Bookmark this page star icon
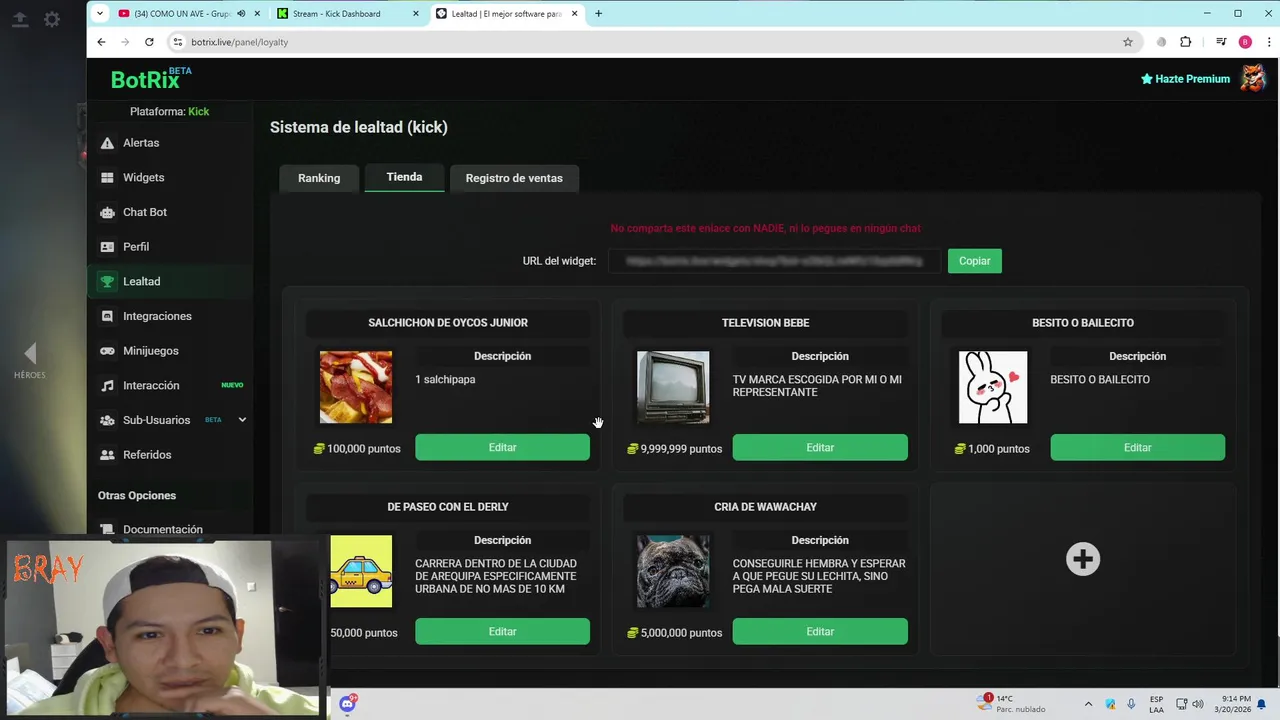Screen dimensions: 1280x720 (1128, 42)
